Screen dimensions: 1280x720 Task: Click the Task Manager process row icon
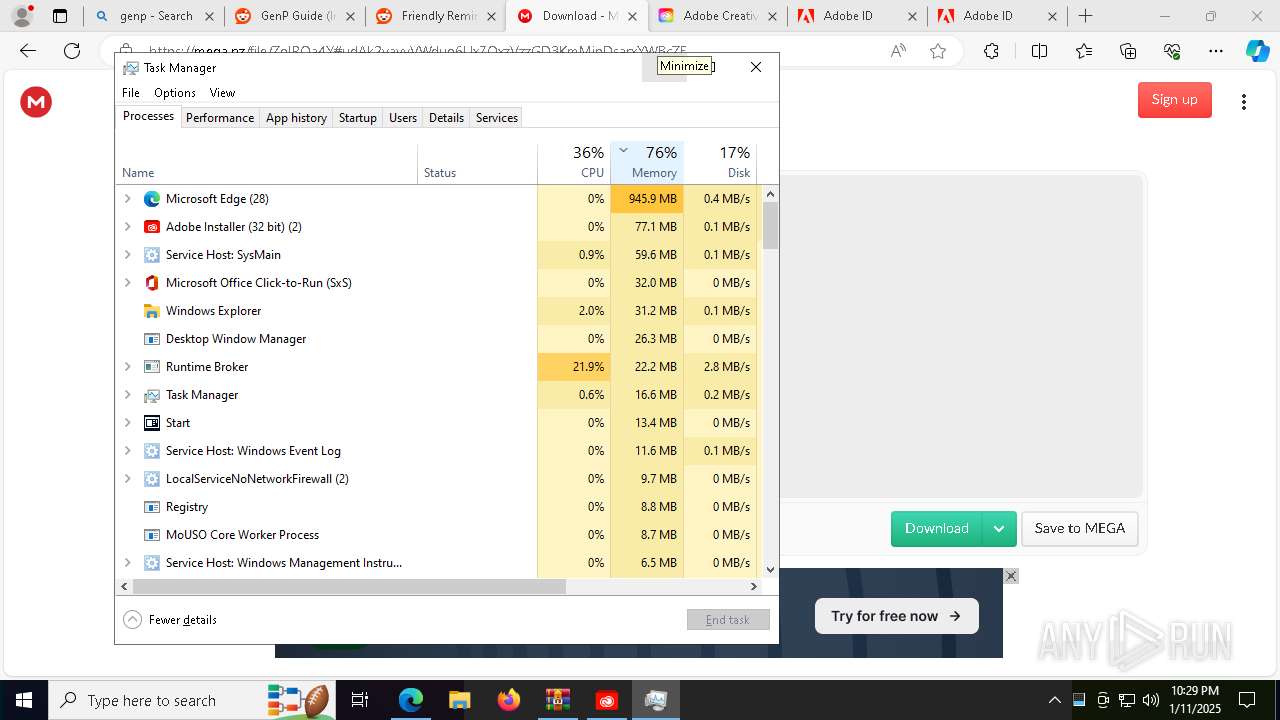coord(152,395)
